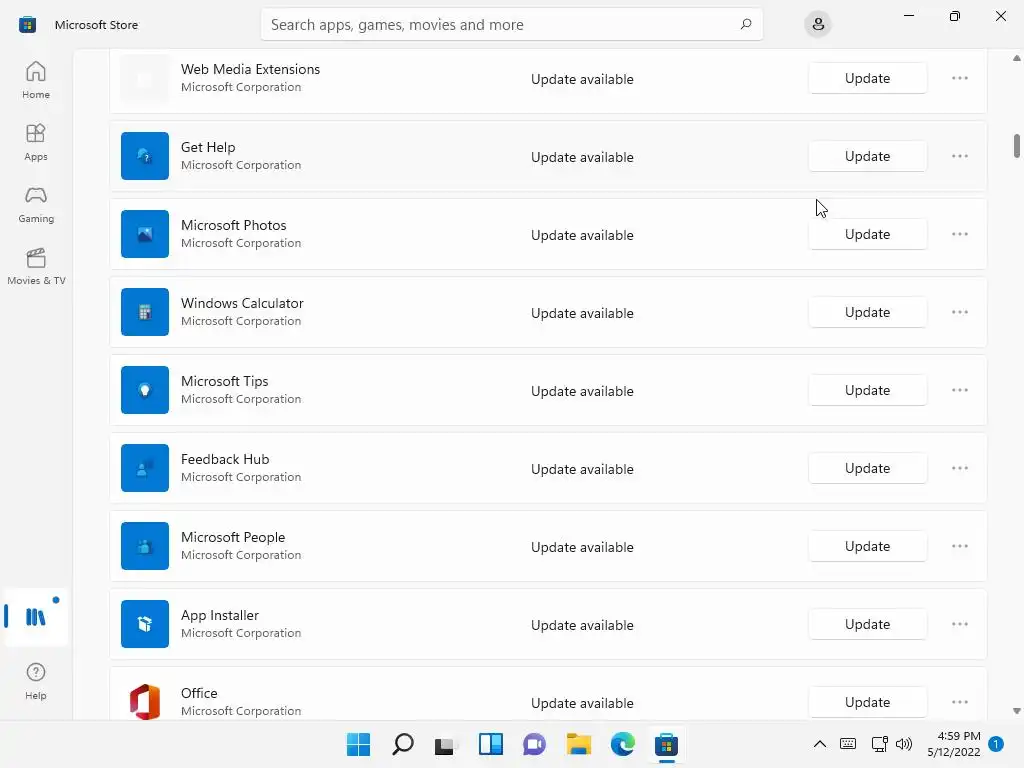Open the notification badge in system tray
This screenshot has height=768, width=1024.
pyautogui.click(x=996, y=744)
